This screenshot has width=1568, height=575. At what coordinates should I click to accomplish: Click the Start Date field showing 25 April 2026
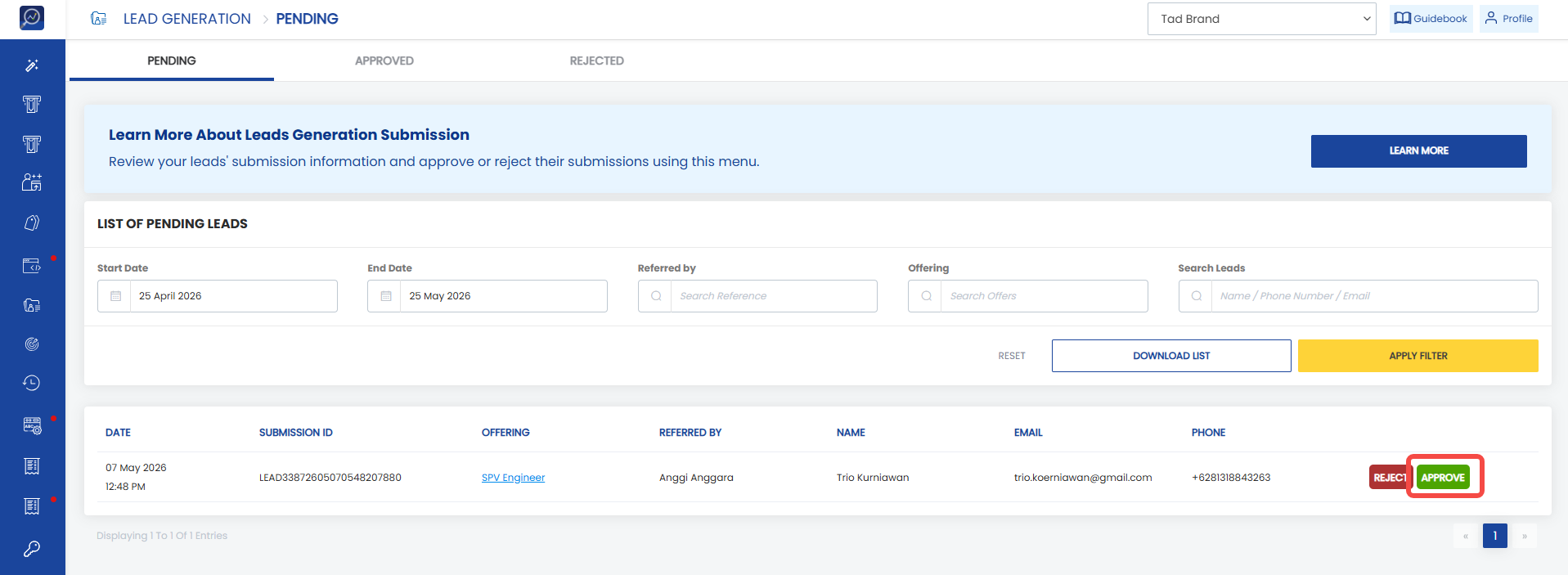click(x=218, y=296)
